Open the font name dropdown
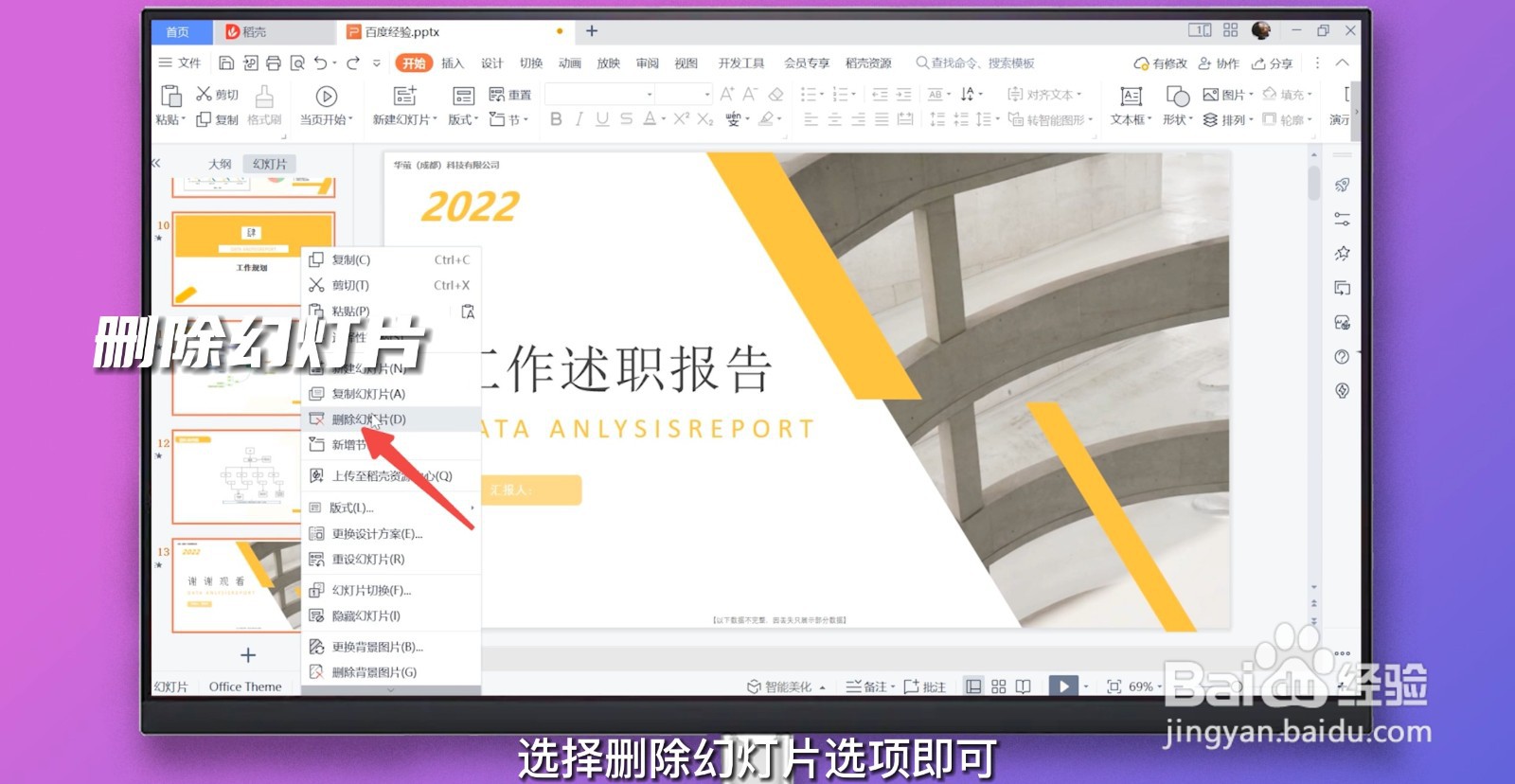The width and height of the screenshot is (1515, 784). click(650, 95)
